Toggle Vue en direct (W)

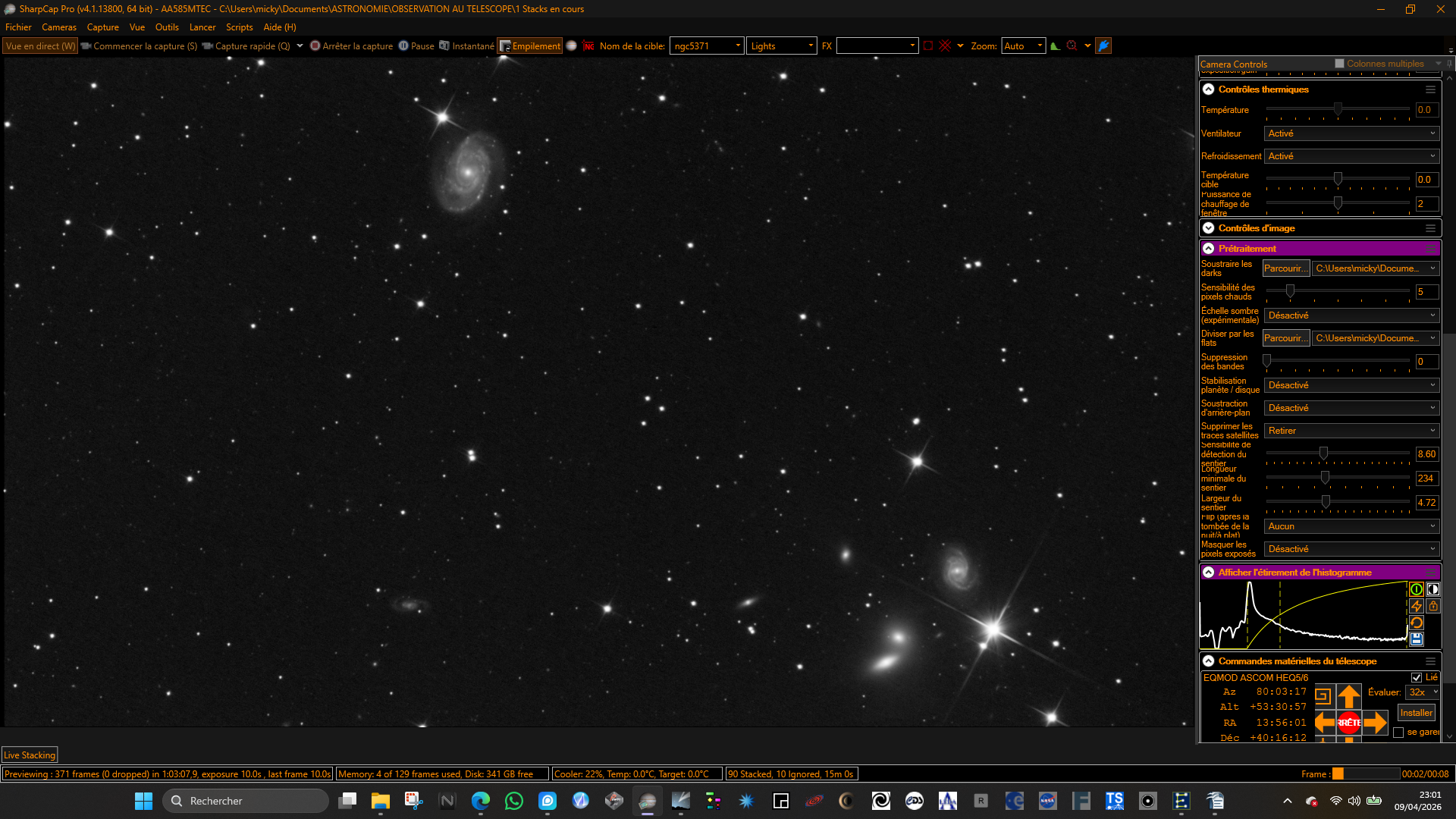point(40,46)
